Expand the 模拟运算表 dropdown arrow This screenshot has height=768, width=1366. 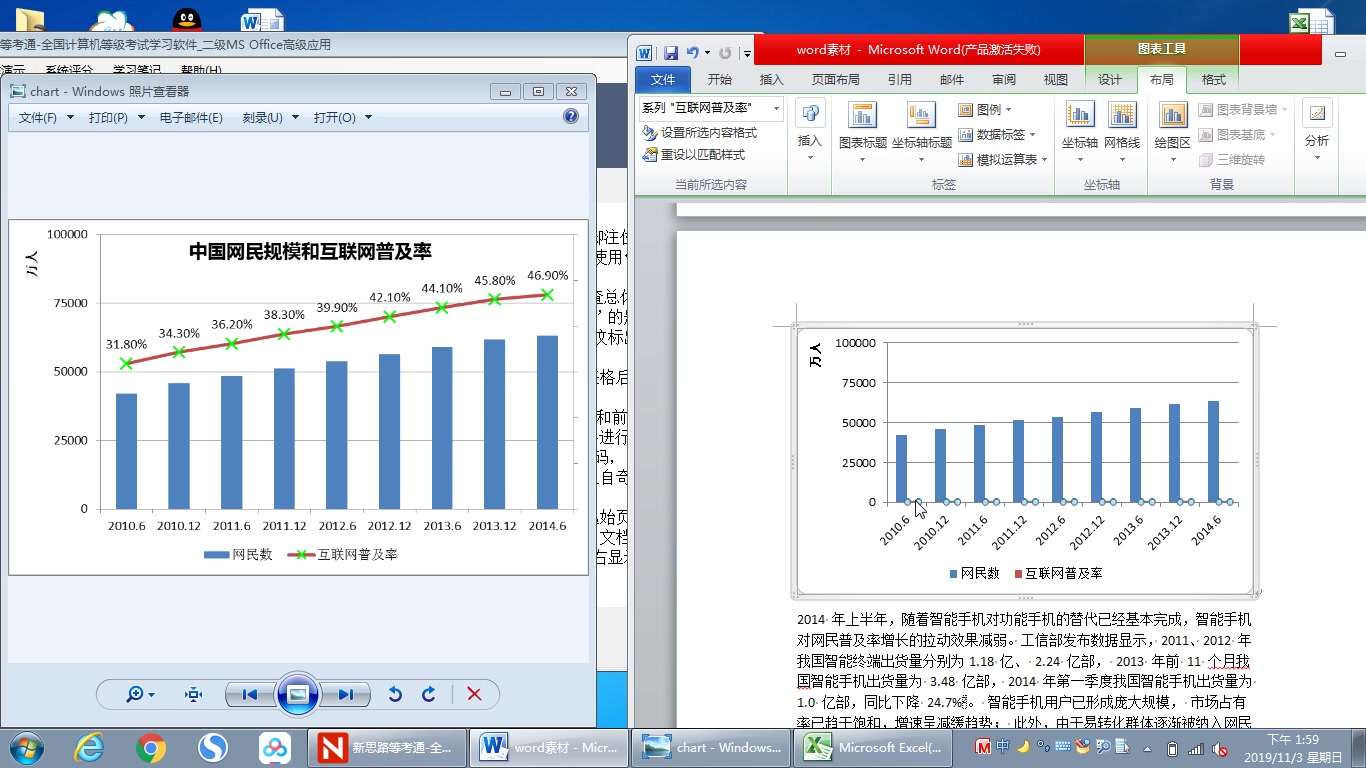(x=1044, y=159)
